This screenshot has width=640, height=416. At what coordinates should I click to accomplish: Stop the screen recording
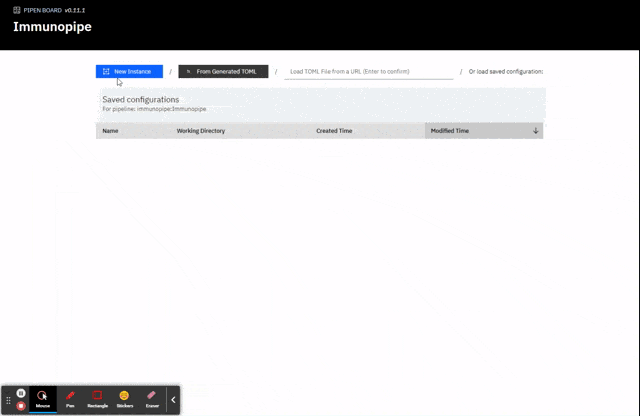coord(21,406)
